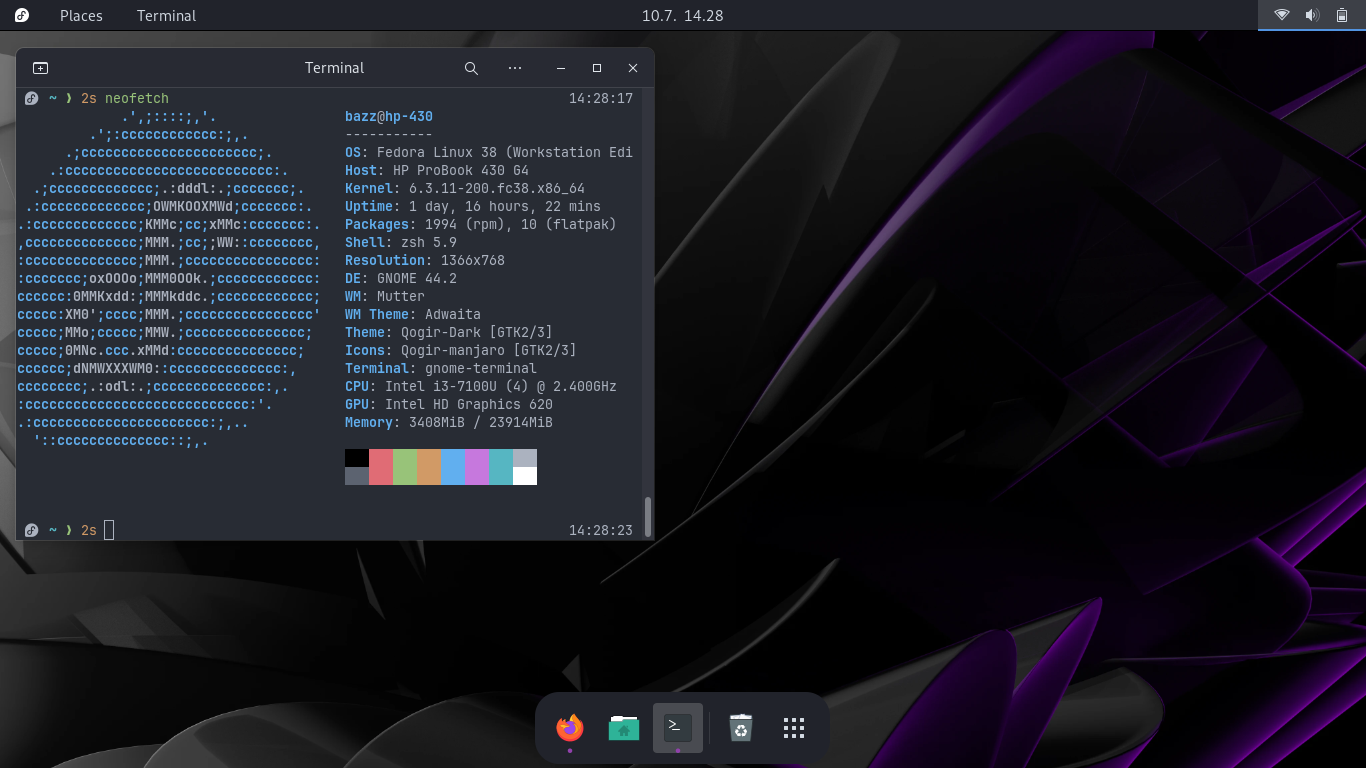The height and width of the screenshot is (768, 1366).
Task: Minimize the Terminal window
Action: click(561, 68)
